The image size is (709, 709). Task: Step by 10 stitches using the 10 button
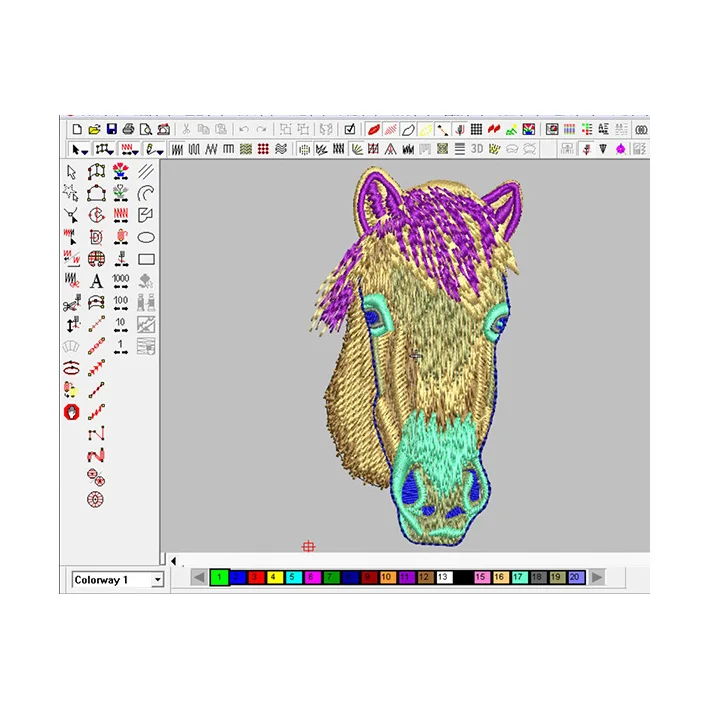(121, 325)
